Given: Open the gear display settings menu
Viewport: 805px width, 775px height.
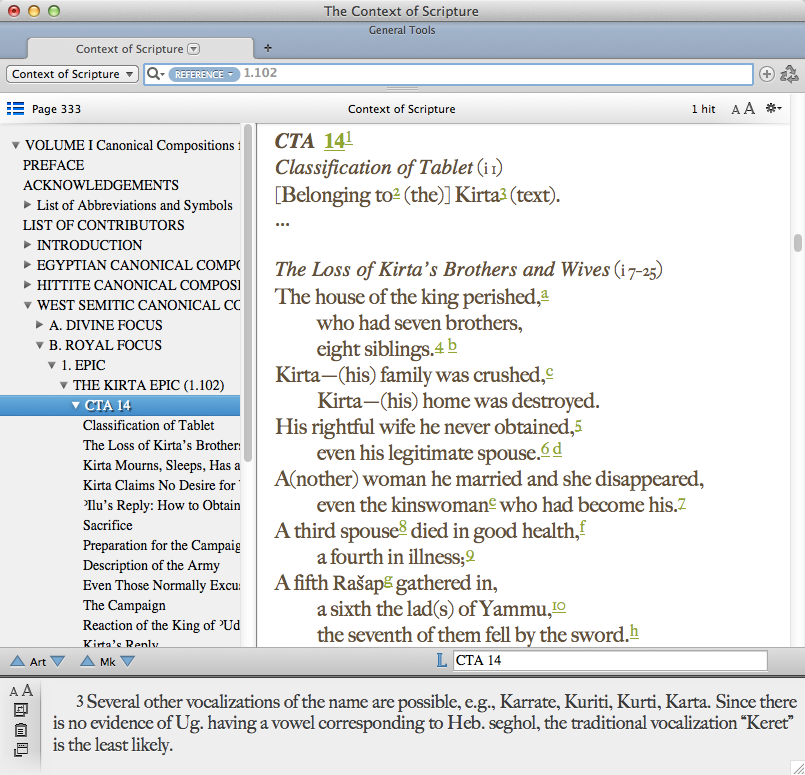Looking at the screenshot, I should pos(773,108).
